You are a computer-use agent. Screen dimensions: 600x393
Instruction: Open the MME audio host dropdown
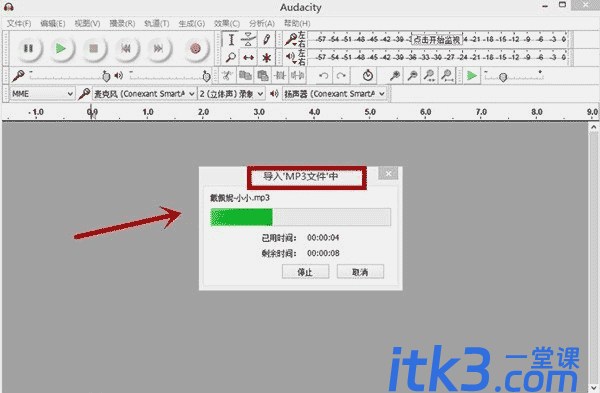point(41,94)
